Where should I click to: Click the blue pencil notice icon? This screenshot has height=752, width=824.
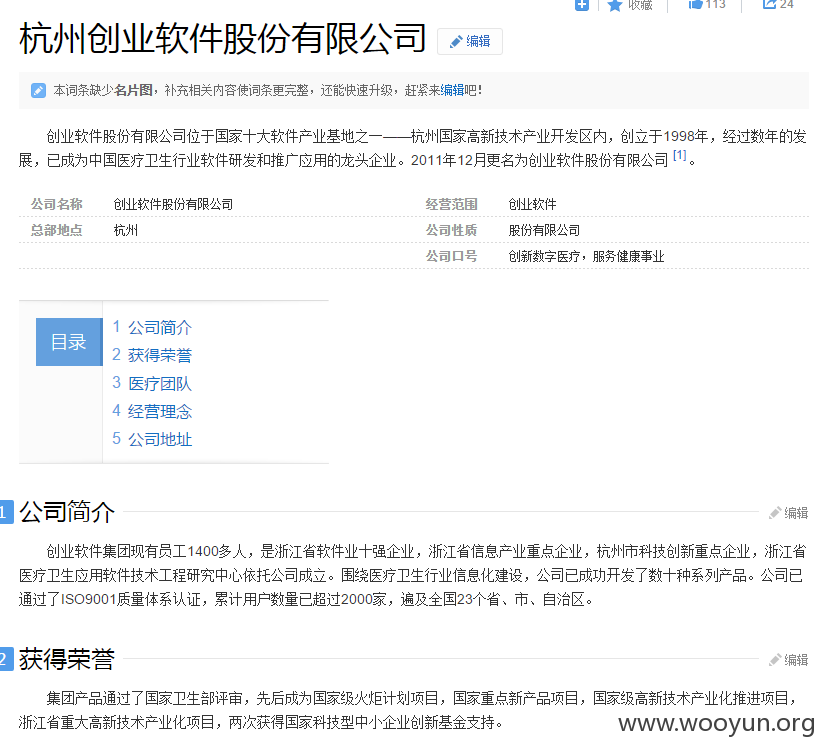click(38, 90)
